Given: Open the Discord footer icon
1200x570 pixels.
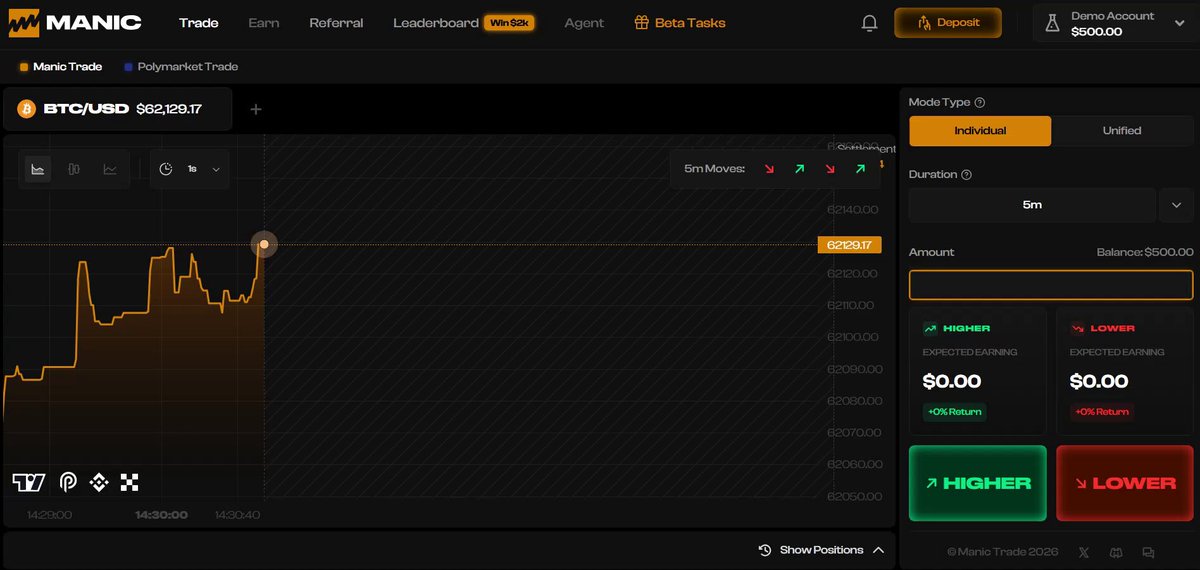Looking at the screenshot, I should tap(1116, 551).
